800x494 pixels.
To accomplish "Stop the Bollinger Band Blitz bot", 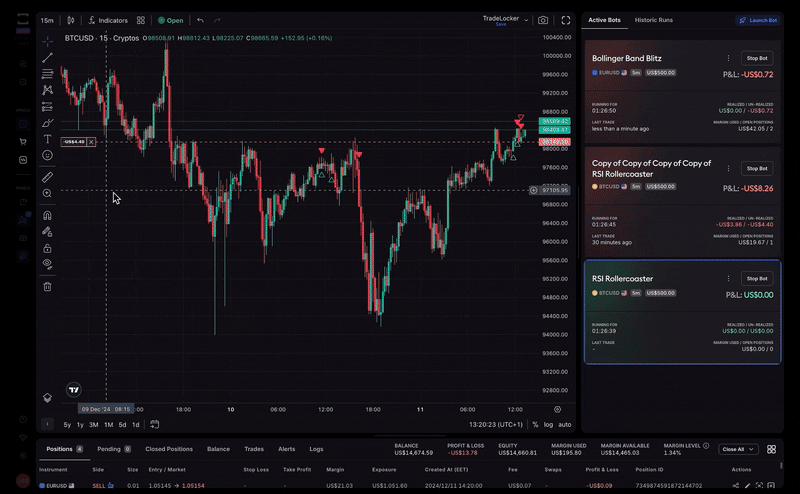I will pos(758,59).
